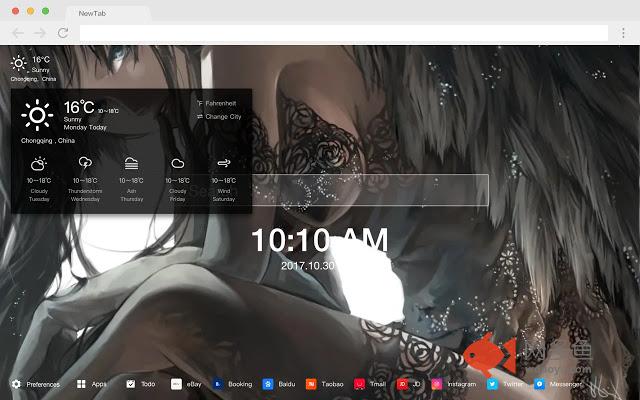
Task: Open the Apps grid icon
Action: pyautogui.click(x=81, y=384)
